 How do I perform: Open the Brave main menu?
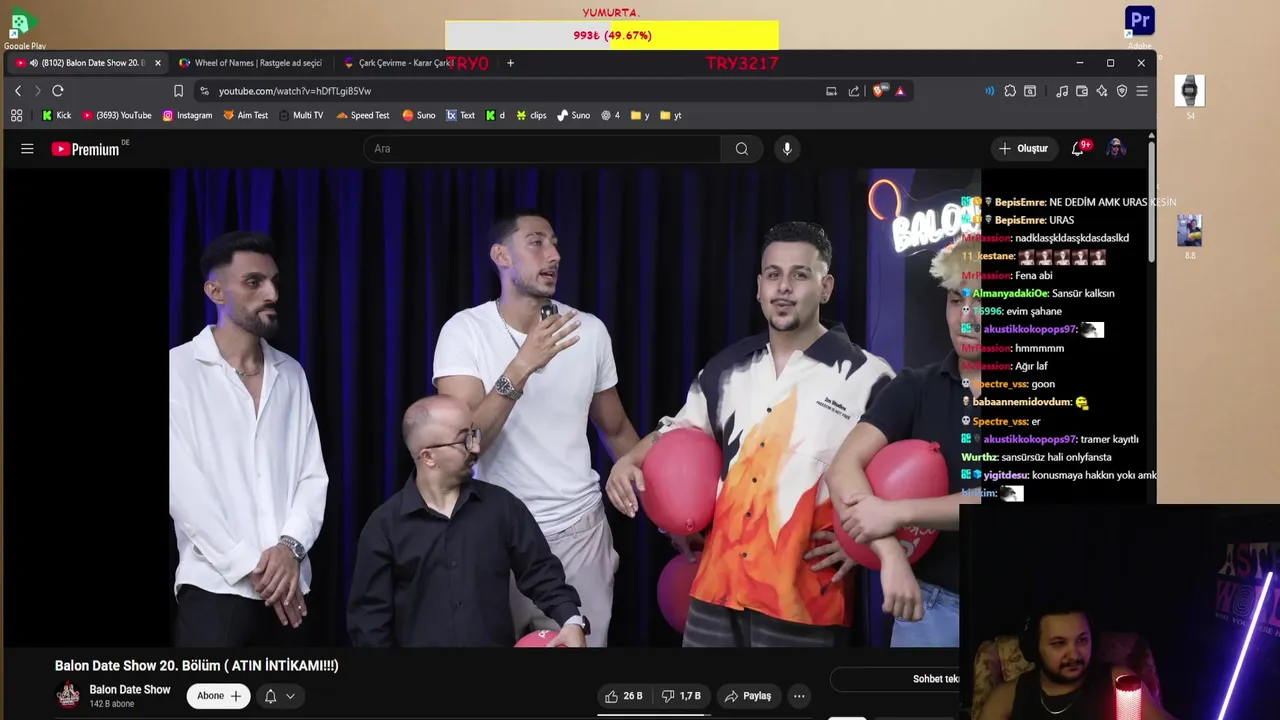pos(1142,91)
